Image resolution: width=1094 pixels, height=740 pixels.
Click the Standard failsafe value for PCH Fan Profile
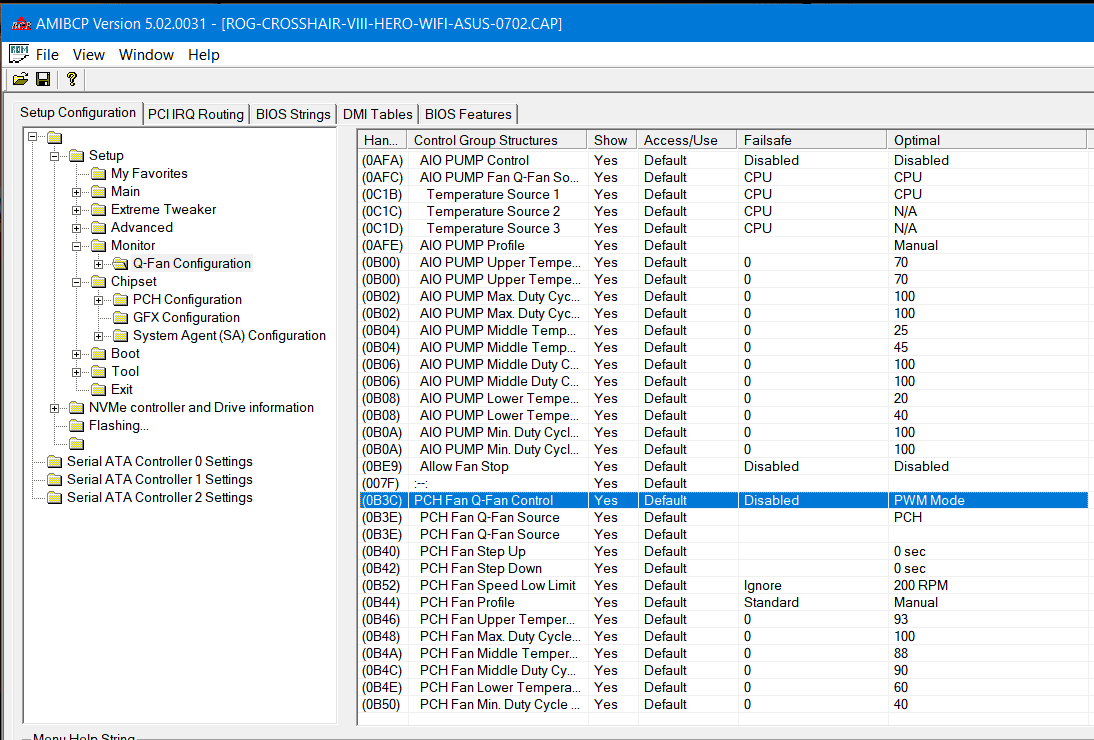tap(771, 603)
